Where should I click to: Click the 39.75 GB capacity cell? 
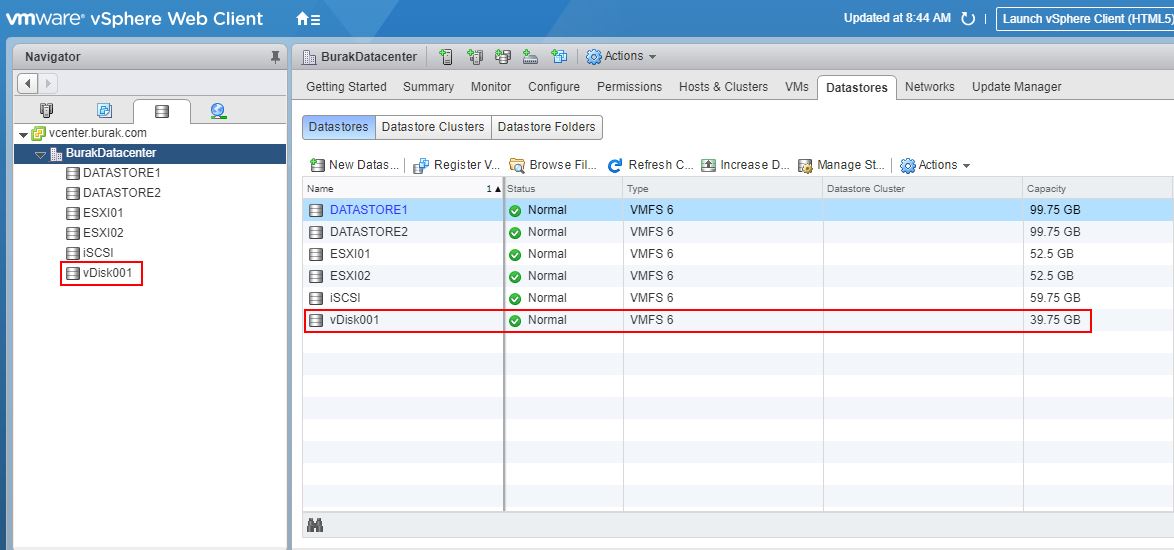[x=1055, y=320]
